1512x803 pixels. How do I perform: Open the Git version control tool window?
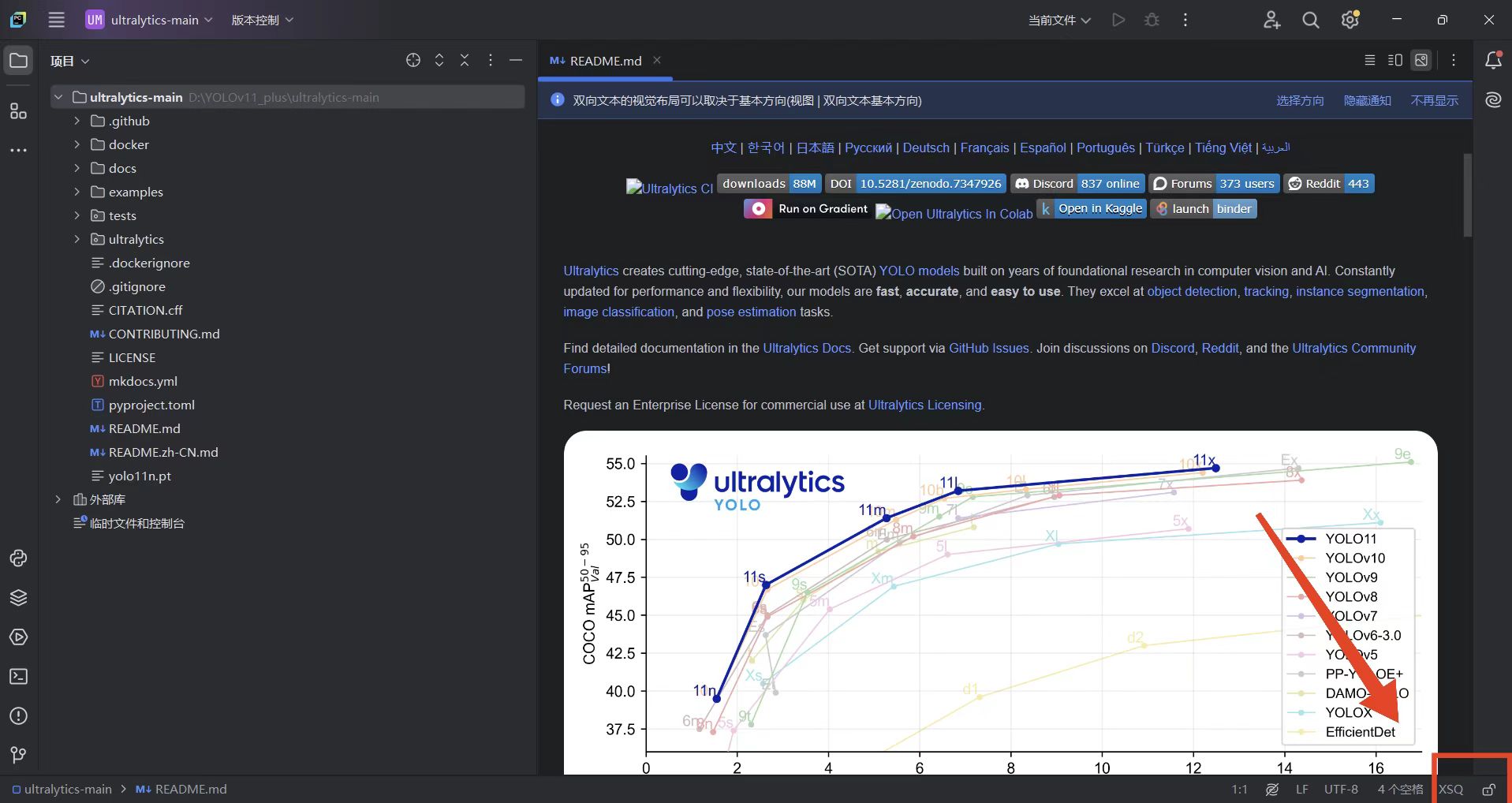click(x=18, y=756)
